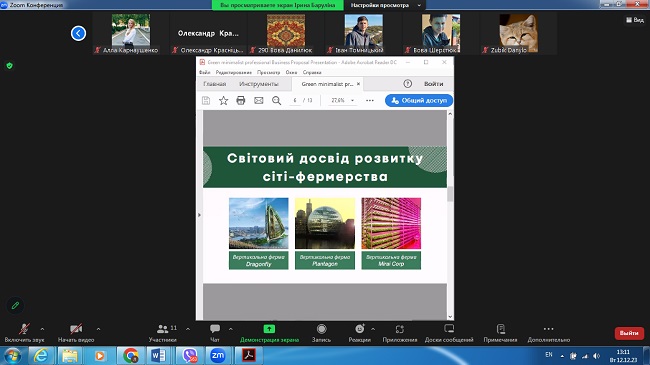
Task: Click the help question mark in Acrobat
Action: pyautogui.click(x=407, y=84)
